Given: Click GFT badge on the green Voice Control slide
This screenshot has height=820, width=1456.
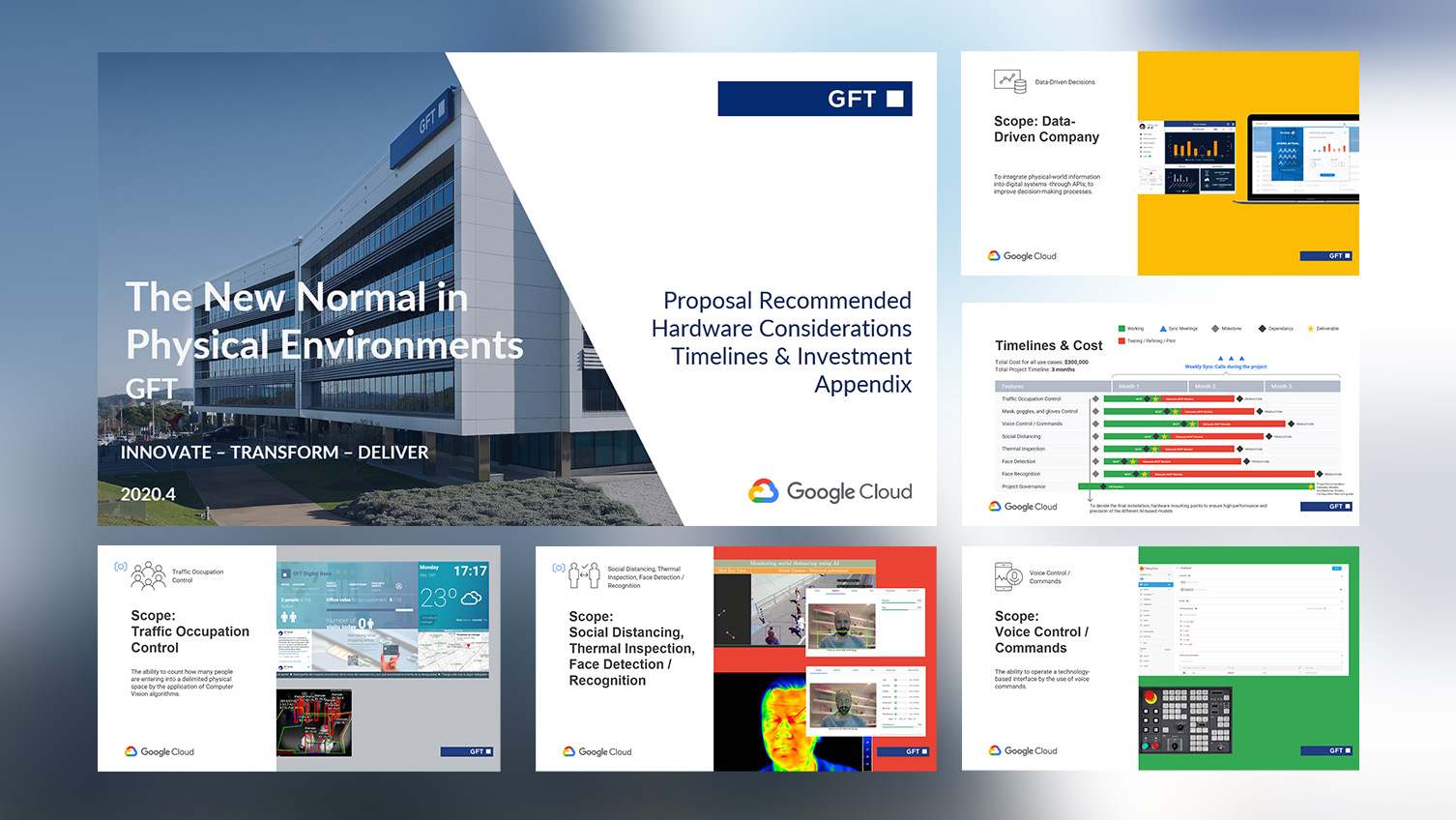Looking at the screenshot, I should click(x=1325, y=750).
